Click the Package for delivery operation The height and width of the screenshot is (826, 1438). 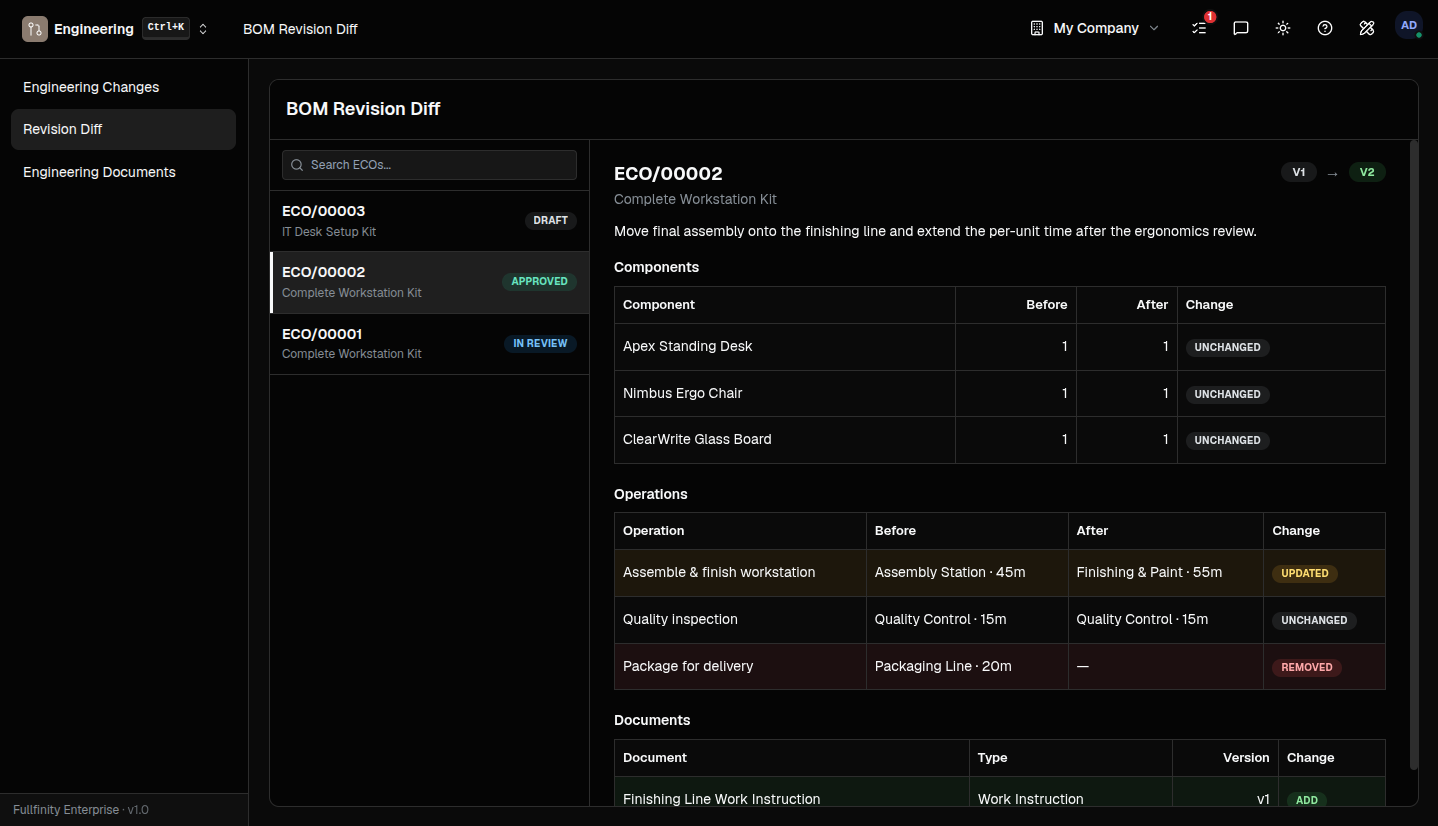pyautogui.click(x=1000, y=666)
